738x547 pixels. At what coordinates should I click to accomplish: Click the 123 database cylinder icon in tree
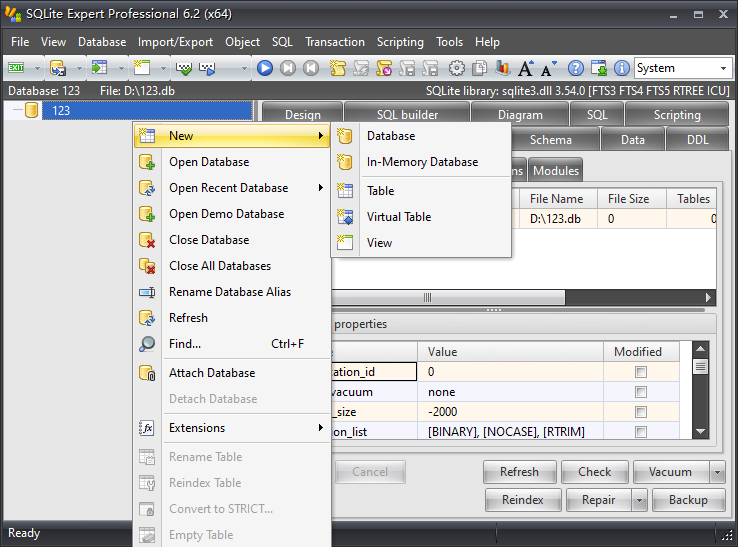click(31, 111)
